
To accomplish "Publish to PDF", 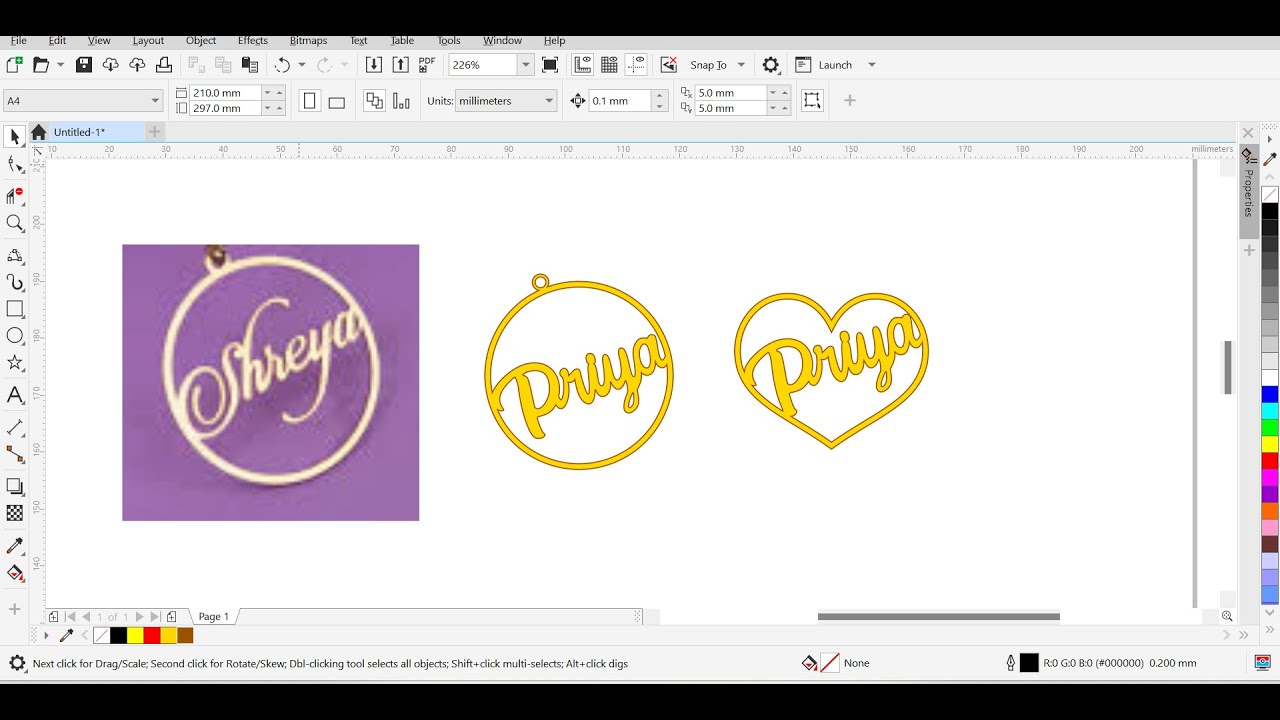I will click(427, 65).
